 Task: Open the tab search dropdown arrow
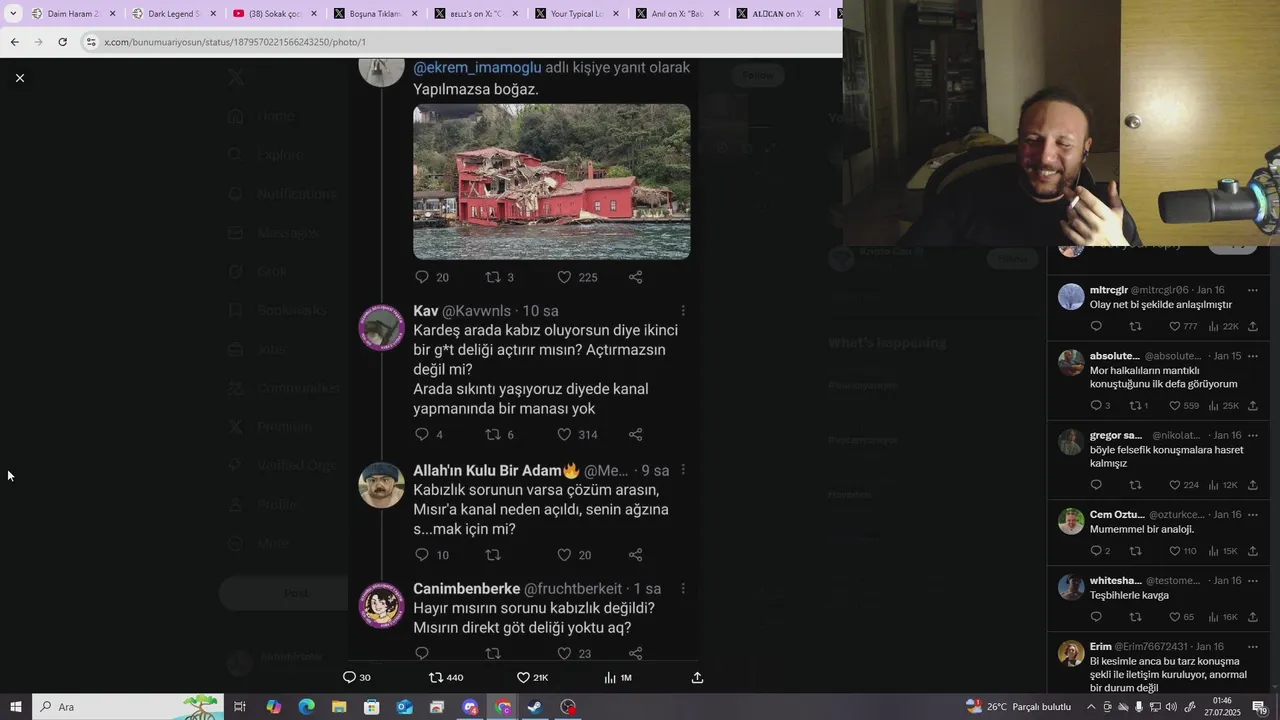click(13, 14)
